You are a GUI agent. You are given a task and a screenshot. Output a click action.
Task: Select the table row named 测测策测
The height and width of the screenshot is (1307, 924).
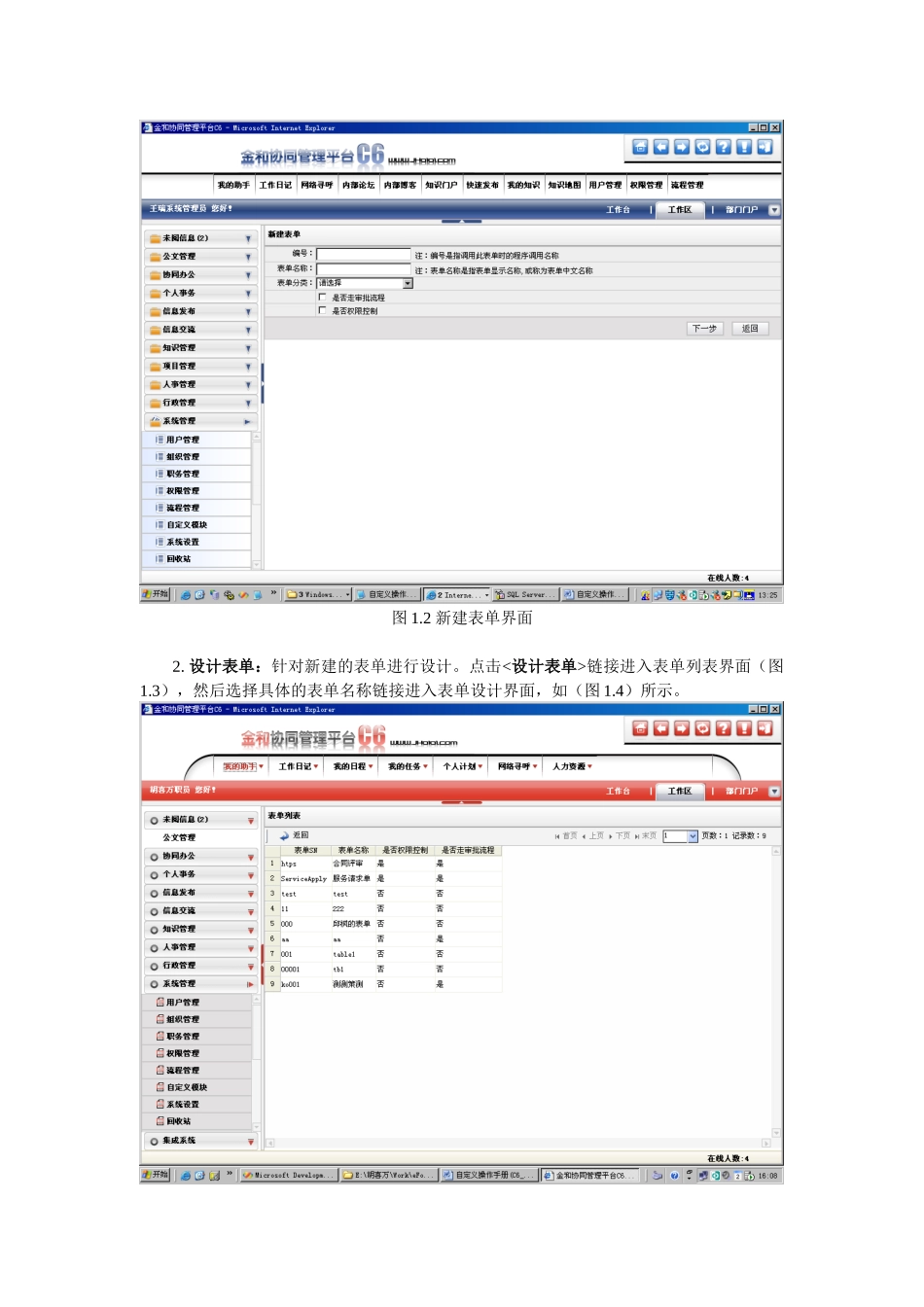[384, 985]
